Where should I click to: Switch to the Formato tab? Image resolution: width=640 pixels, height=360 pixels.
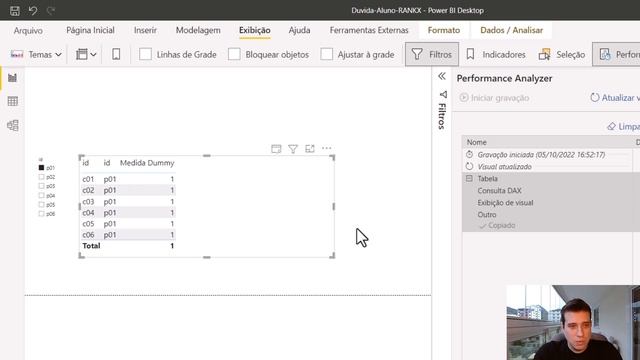point(444,30)
